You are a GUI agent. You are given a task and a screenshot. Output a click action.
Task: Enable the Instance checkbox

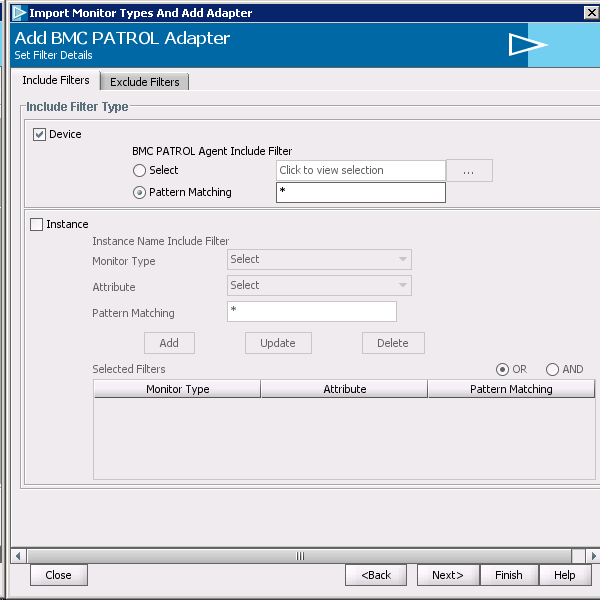[37, 225]
